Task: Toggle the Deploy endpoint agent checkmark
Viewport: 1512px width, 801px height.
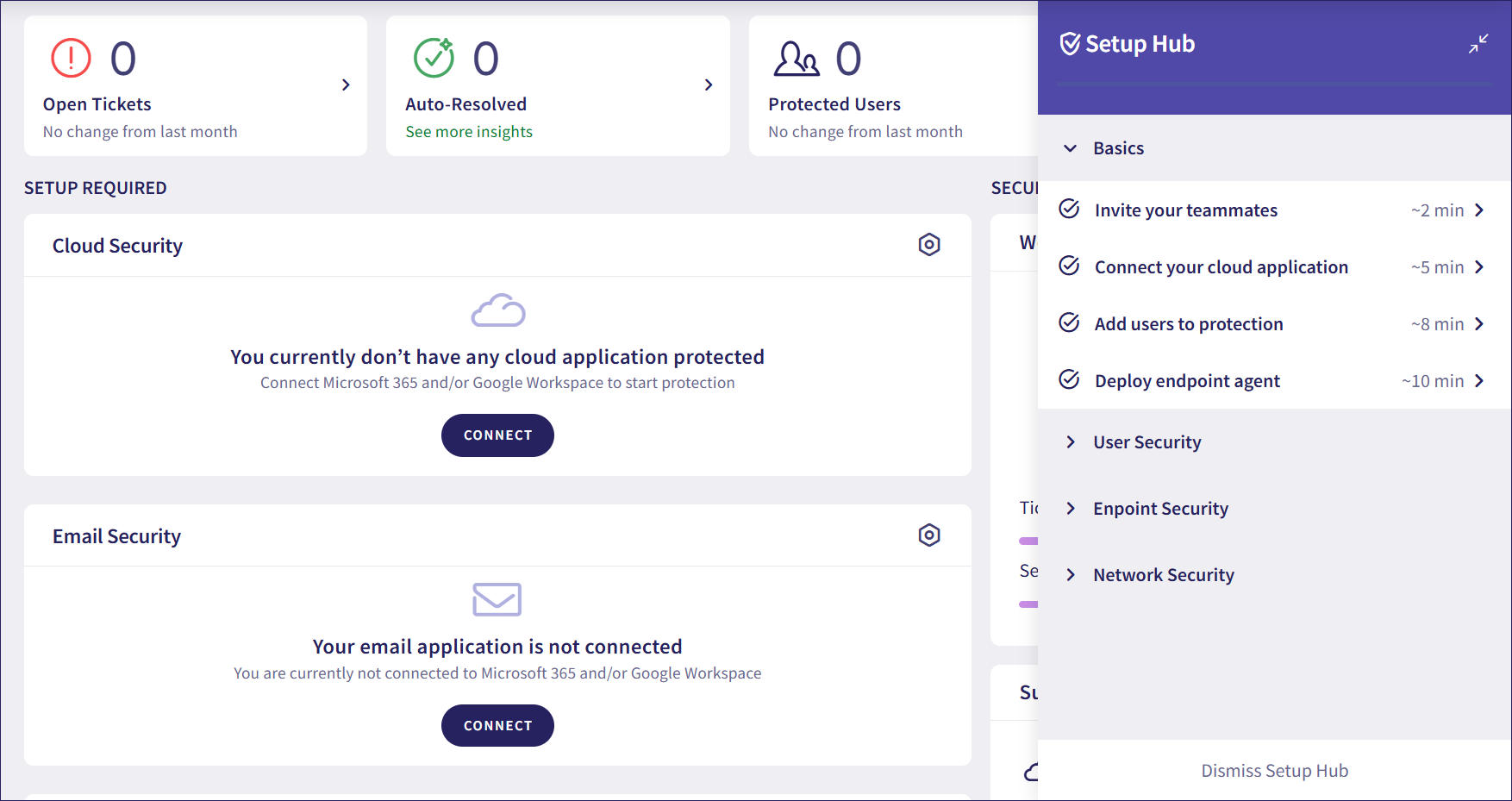Action: 1069,380
